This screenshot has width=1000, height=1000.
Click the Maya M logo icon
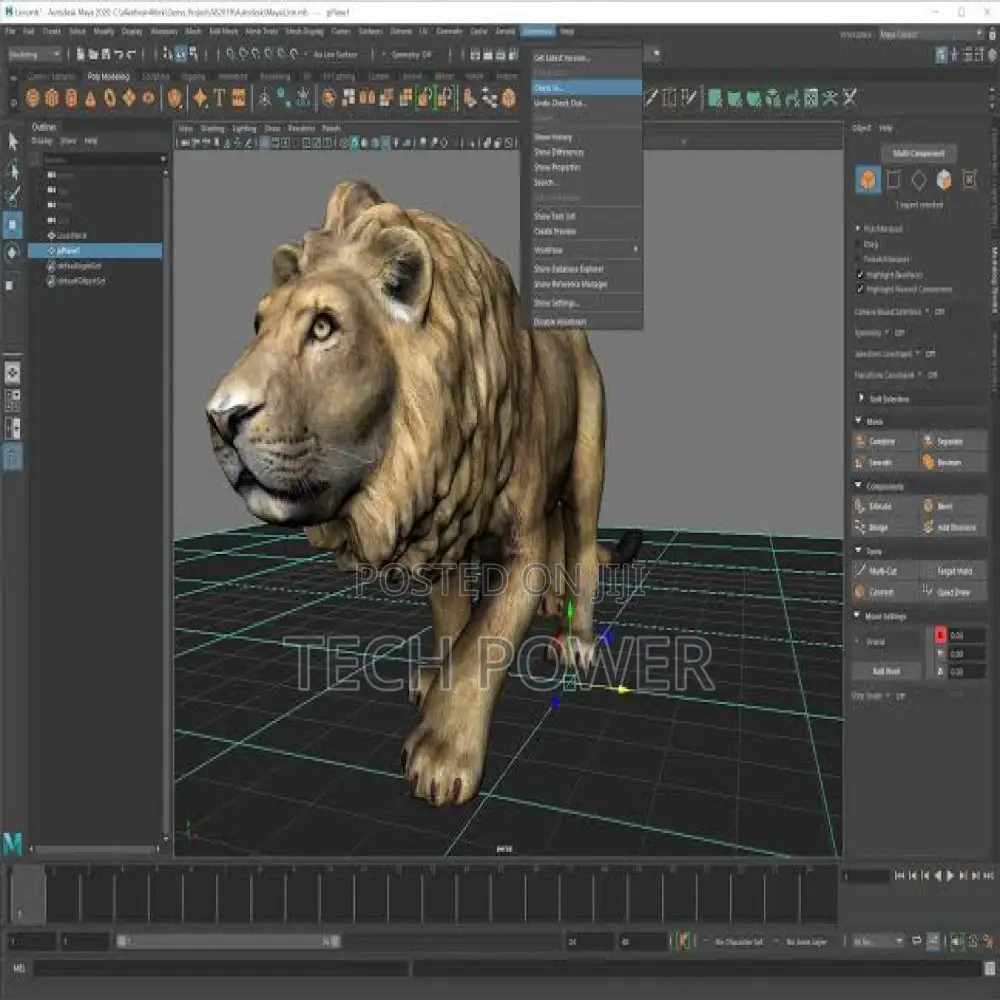coord(12,843)
